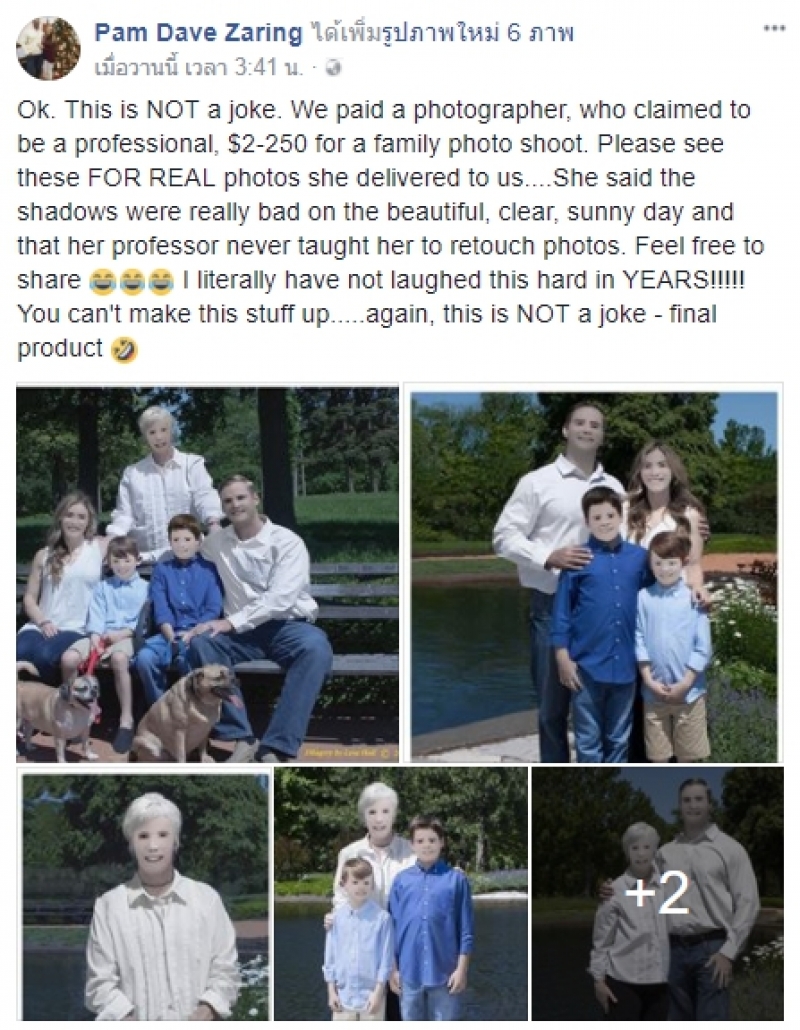Click the post timestamp showing 3:41
This screenshot has width=800, height=1030.
(199, 68)
